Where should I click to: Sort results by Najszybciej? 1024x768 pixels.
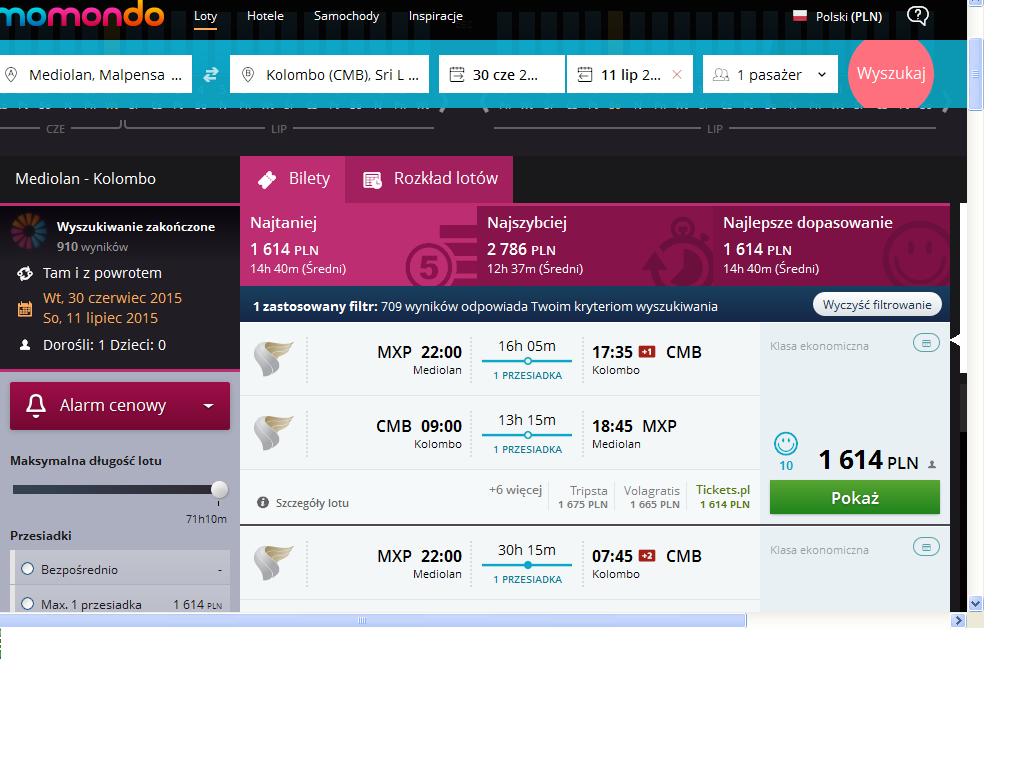point(594,246)
